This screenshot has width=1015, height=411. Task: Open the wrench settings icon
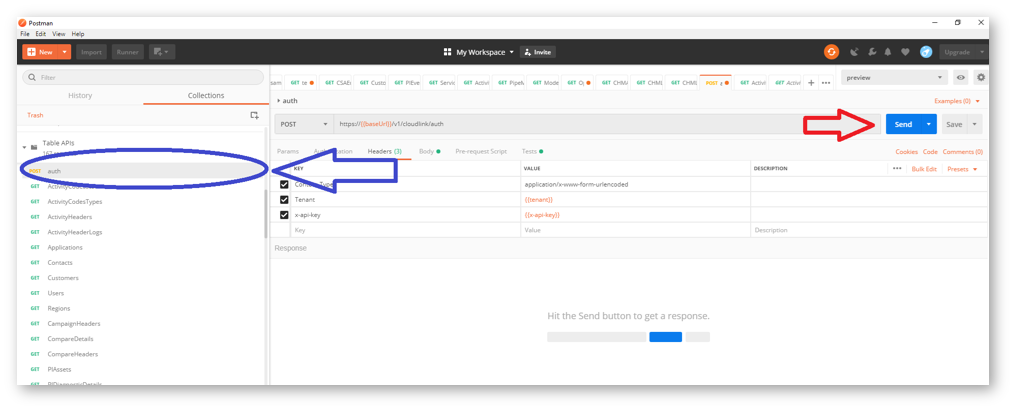point(872,52)
